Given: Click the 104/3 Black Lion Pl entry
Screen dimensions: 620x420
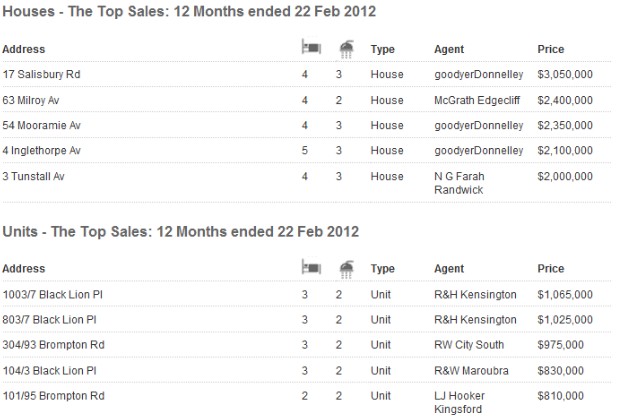Looking at the screenshot, I should pos(49,371).
